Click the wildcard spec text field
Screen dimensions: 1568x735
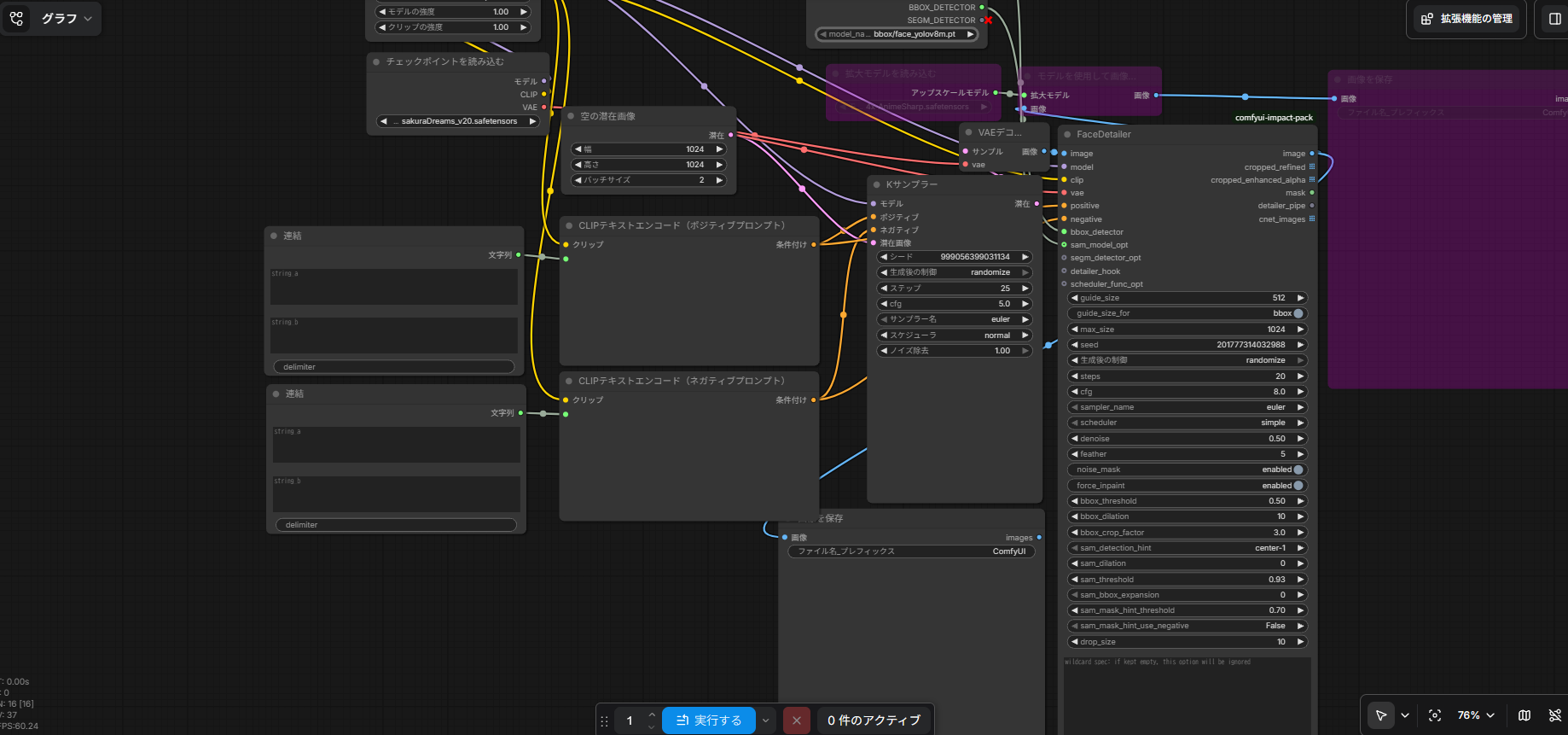(x=1187, y=695)
